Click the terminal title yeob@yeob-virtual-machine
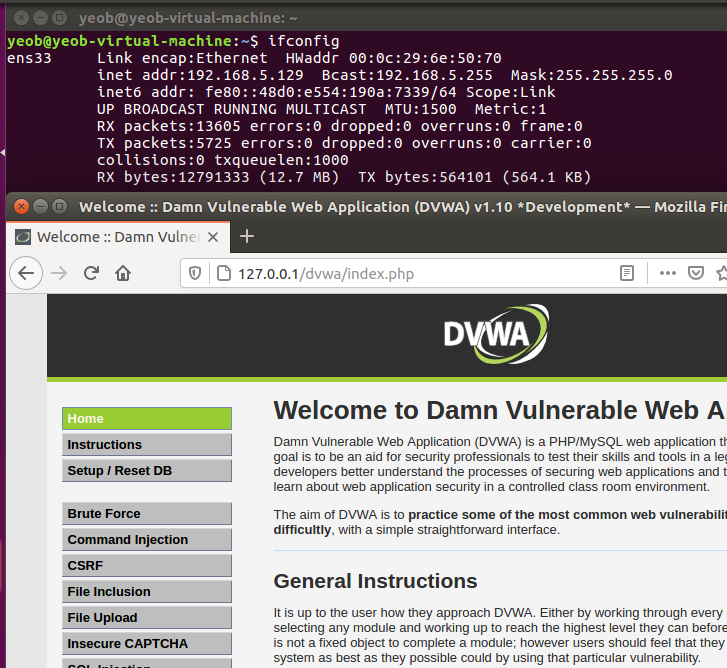727x668 pixels. pyautogui.click(x=188, y=18)
